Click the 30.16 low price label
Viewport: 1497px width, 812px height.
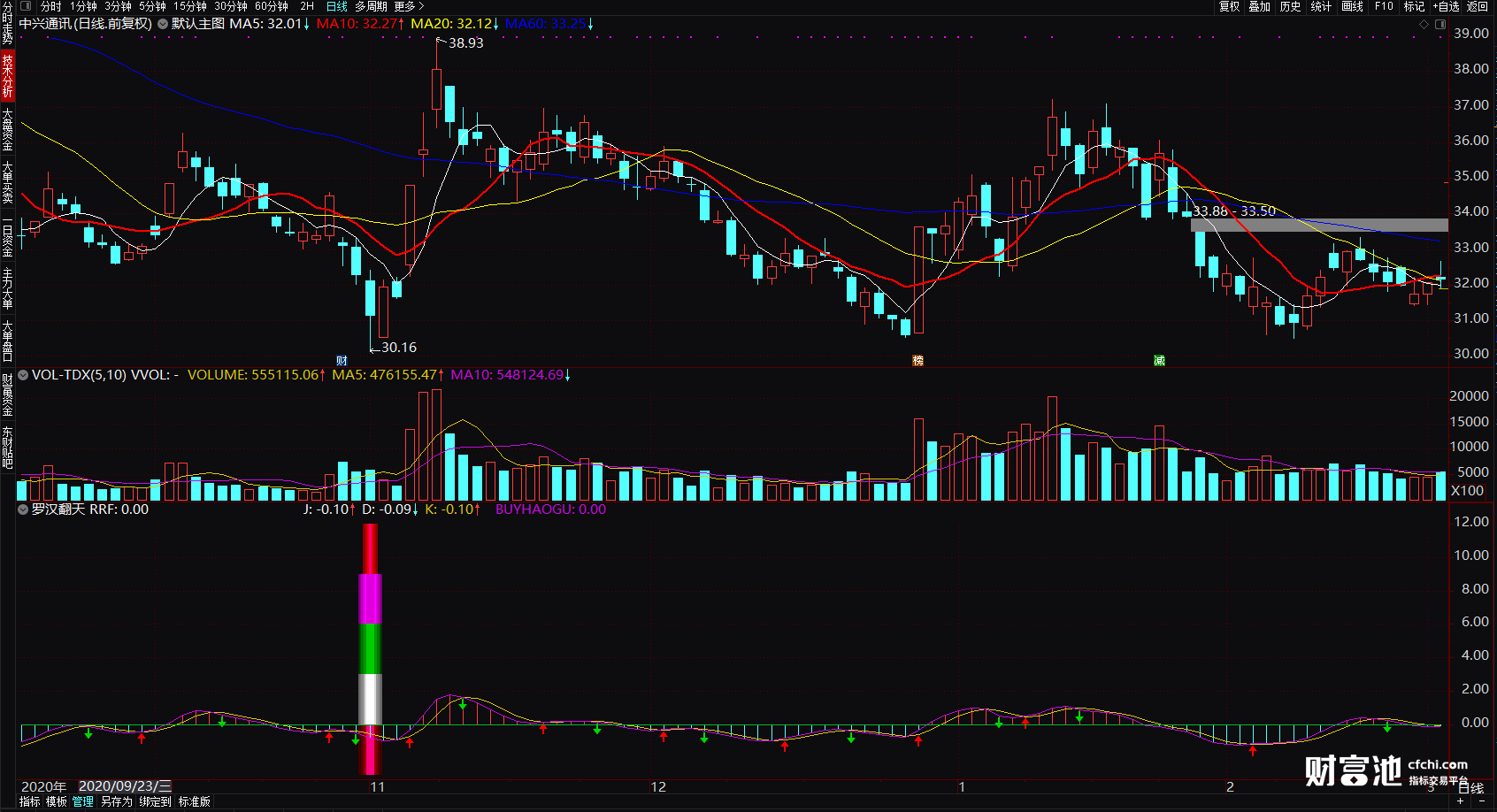[399, 348]
